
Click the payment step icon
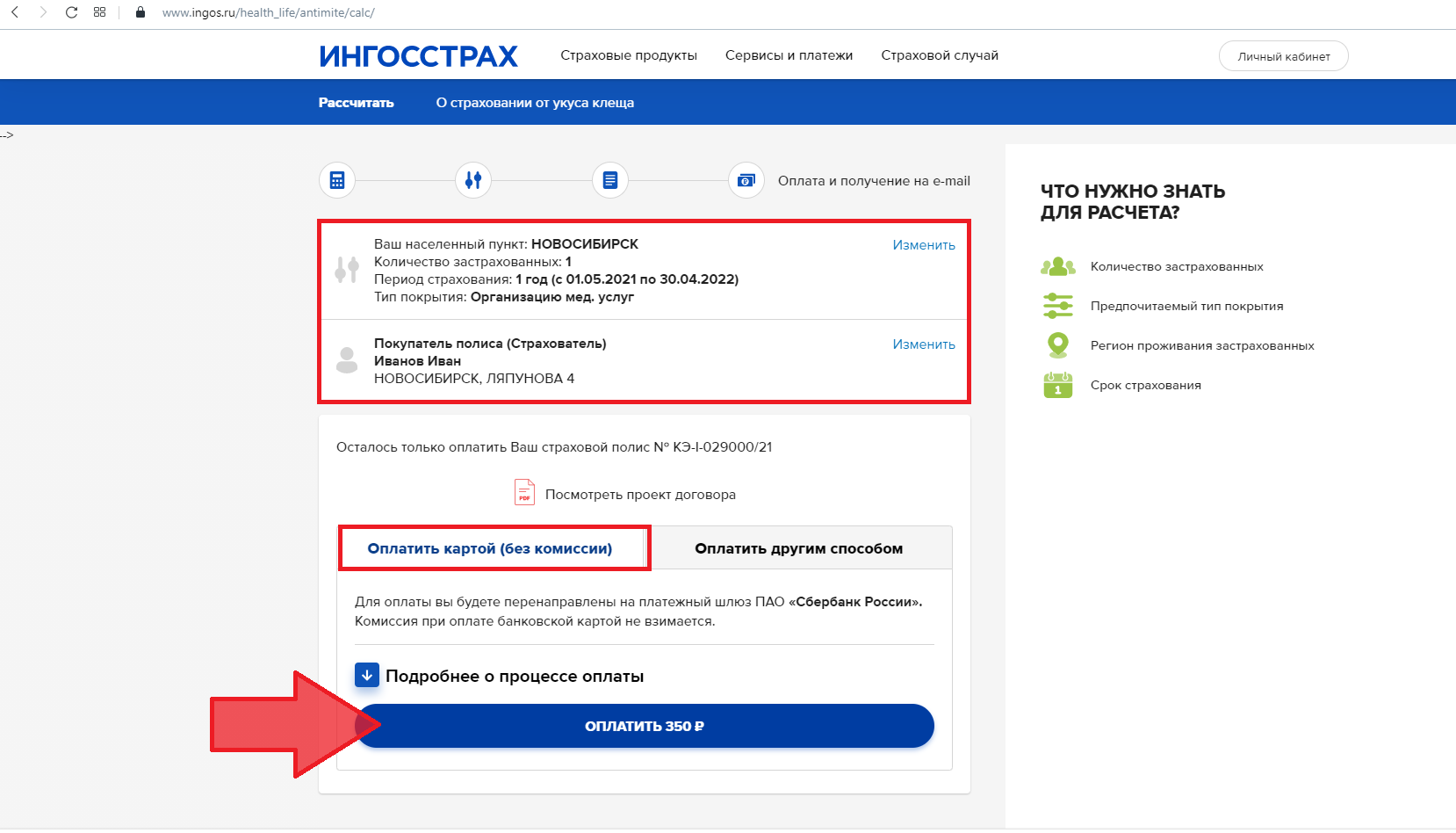[x=746, y=180]
